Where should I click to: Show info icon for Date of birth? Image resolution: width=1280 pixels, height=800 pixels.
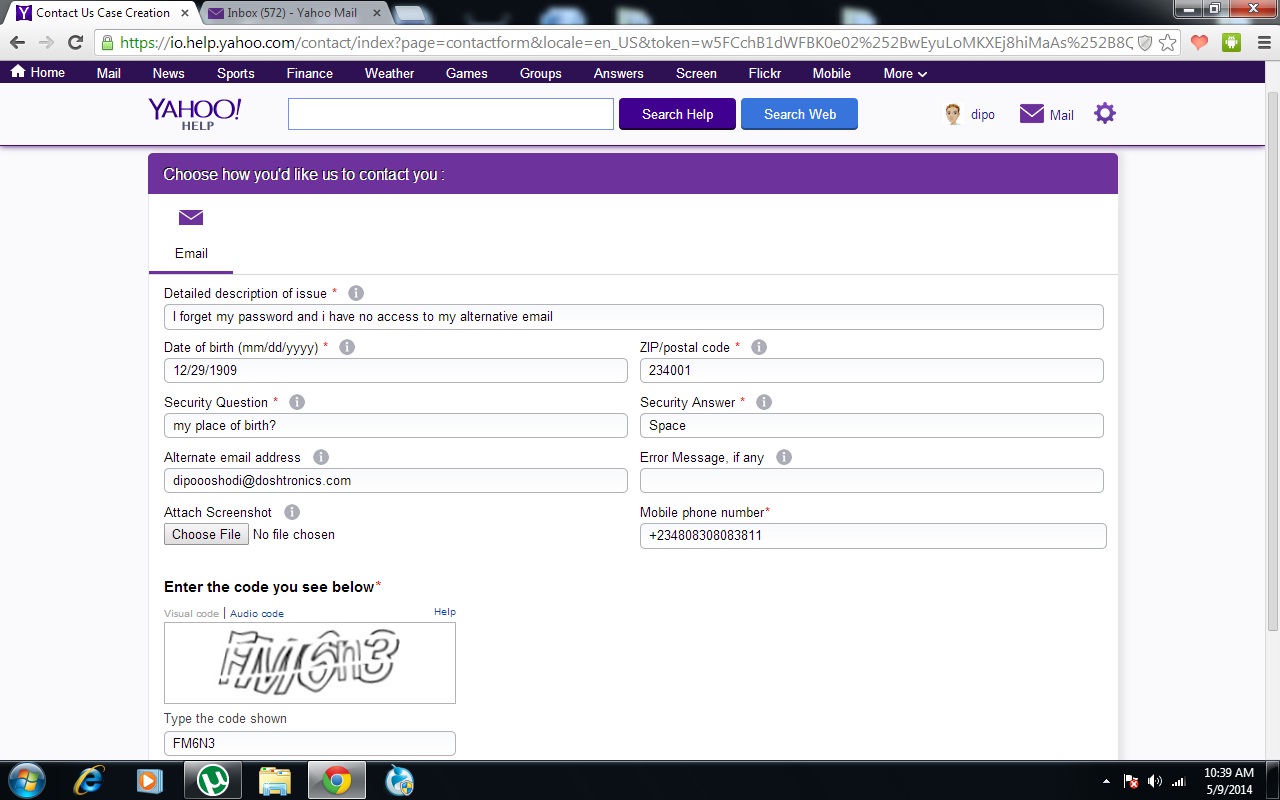pyautogui.click(x=347, y=347)
